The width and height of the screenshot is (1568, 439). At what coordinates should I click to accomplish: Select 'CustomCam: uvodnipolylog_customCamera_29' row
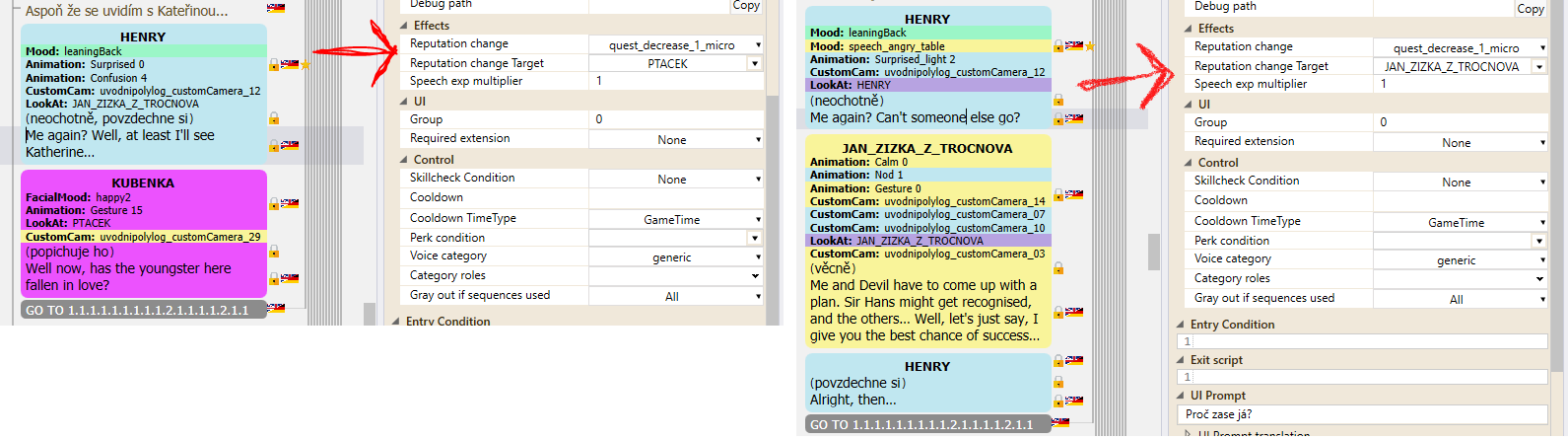tap(143, 237)
